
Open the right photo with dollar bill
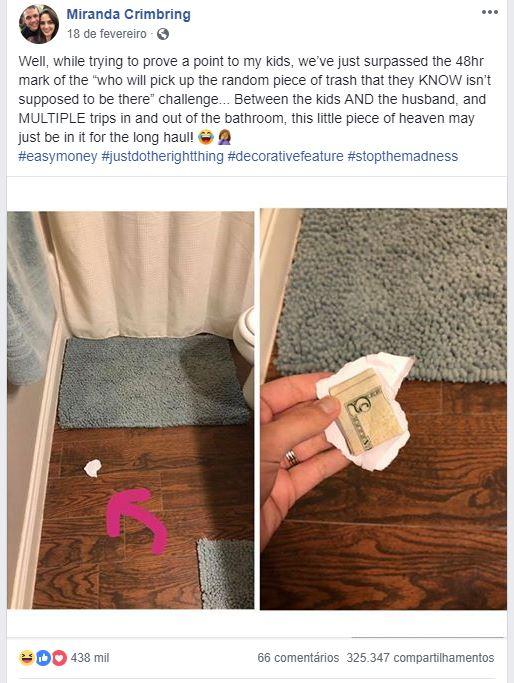pyautogui.click(x=383, y=409)
